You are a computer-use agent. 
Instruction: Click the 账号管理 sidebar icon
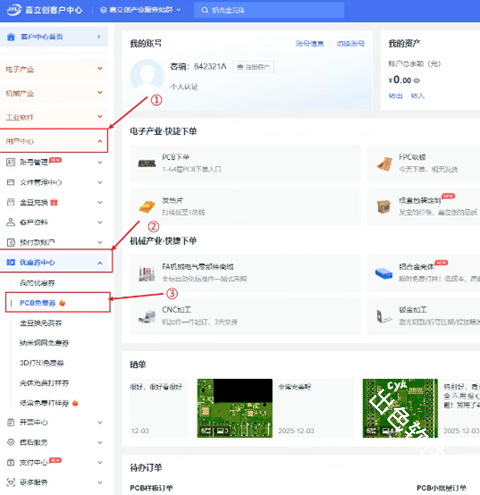click(11, 162)
